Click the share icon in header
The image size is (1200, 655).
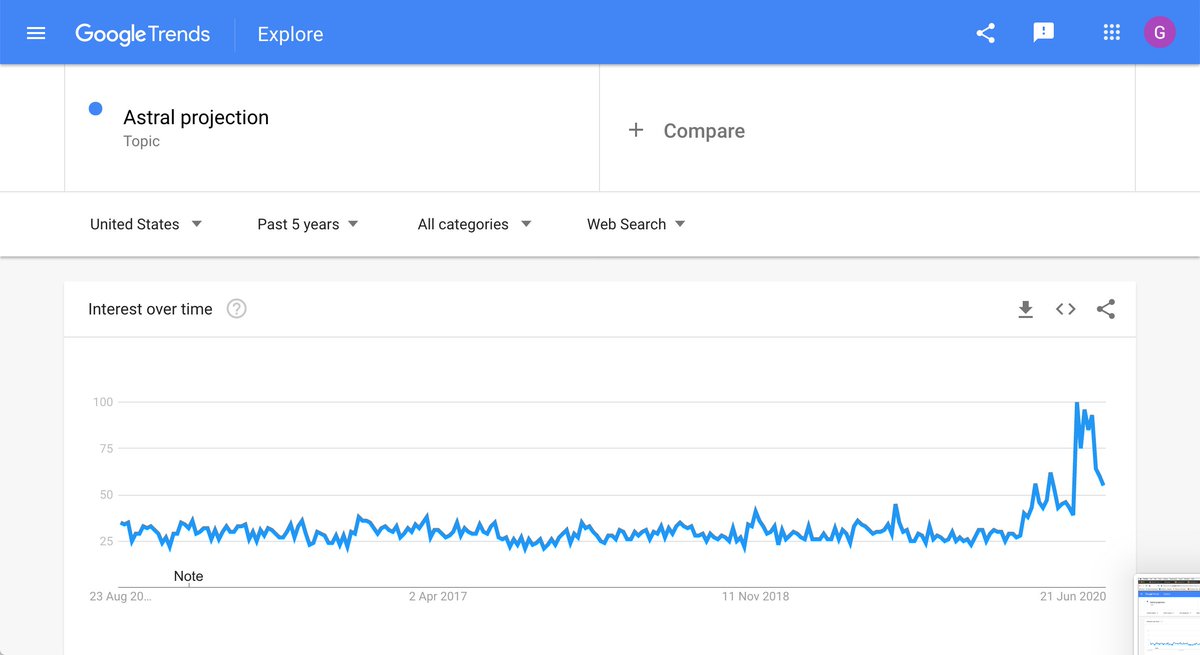[x=985, y=33]
